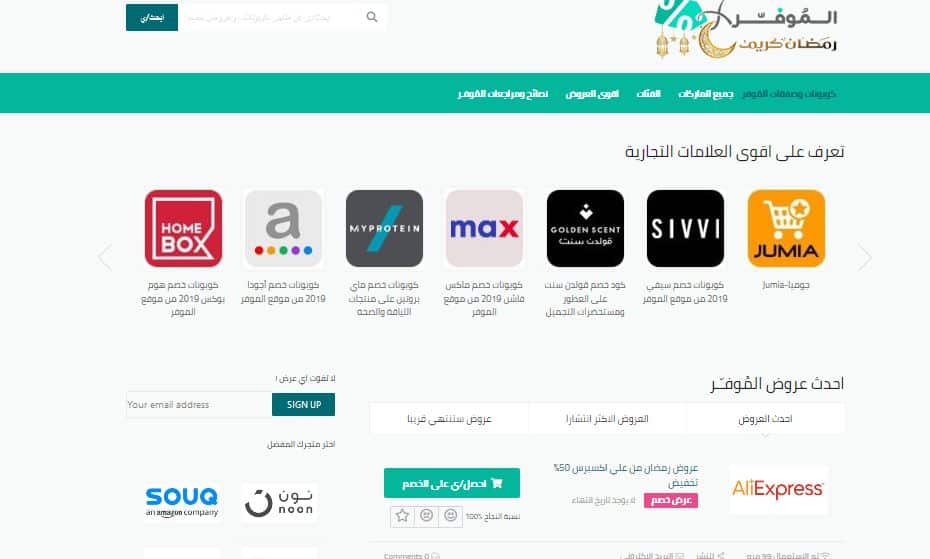Rate offer with the happy face icon
Viewport: 930px width, 559px height.
coord(451,516)
